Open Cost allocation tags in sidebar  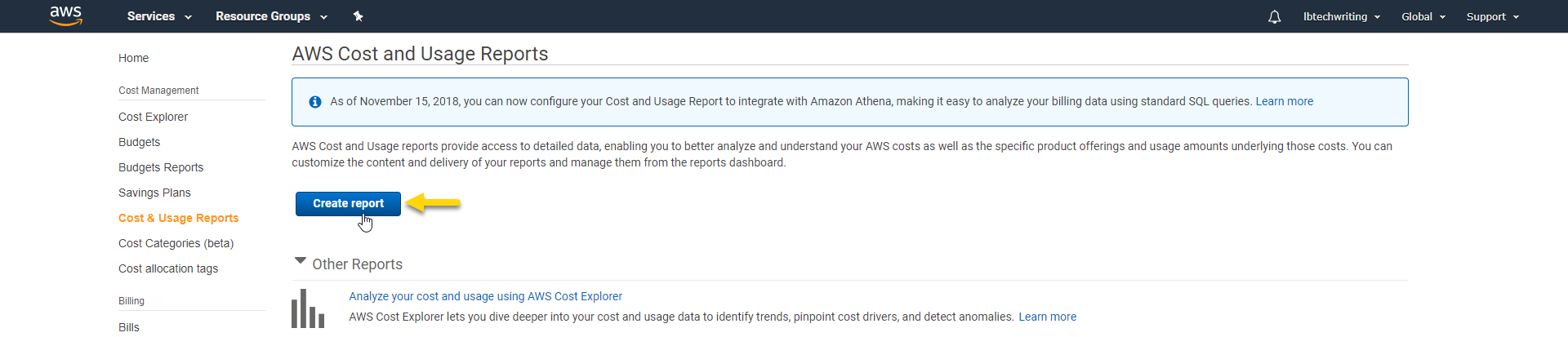coord(168,268)
